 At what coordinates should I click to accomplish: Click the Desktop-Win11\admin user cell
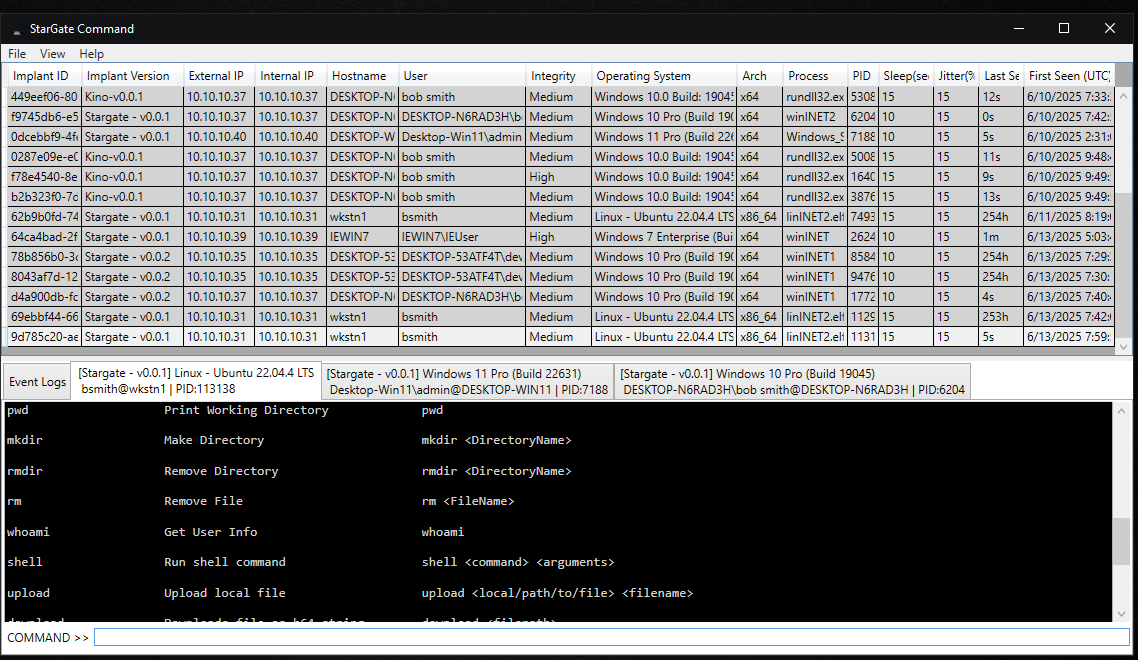click(x=462, y=137)
